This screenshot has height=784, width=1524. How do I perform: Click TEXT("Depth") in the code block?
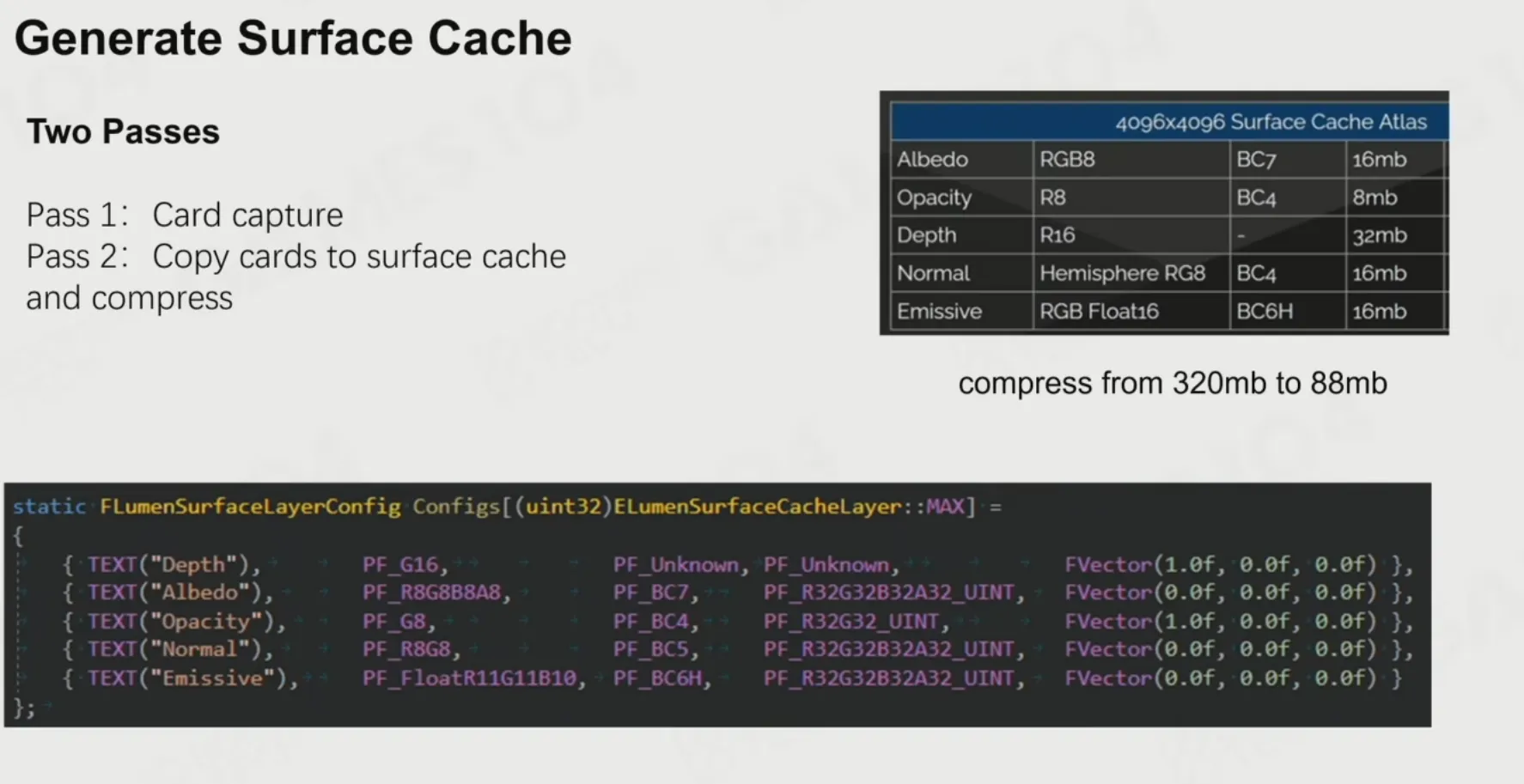point(168,565)
